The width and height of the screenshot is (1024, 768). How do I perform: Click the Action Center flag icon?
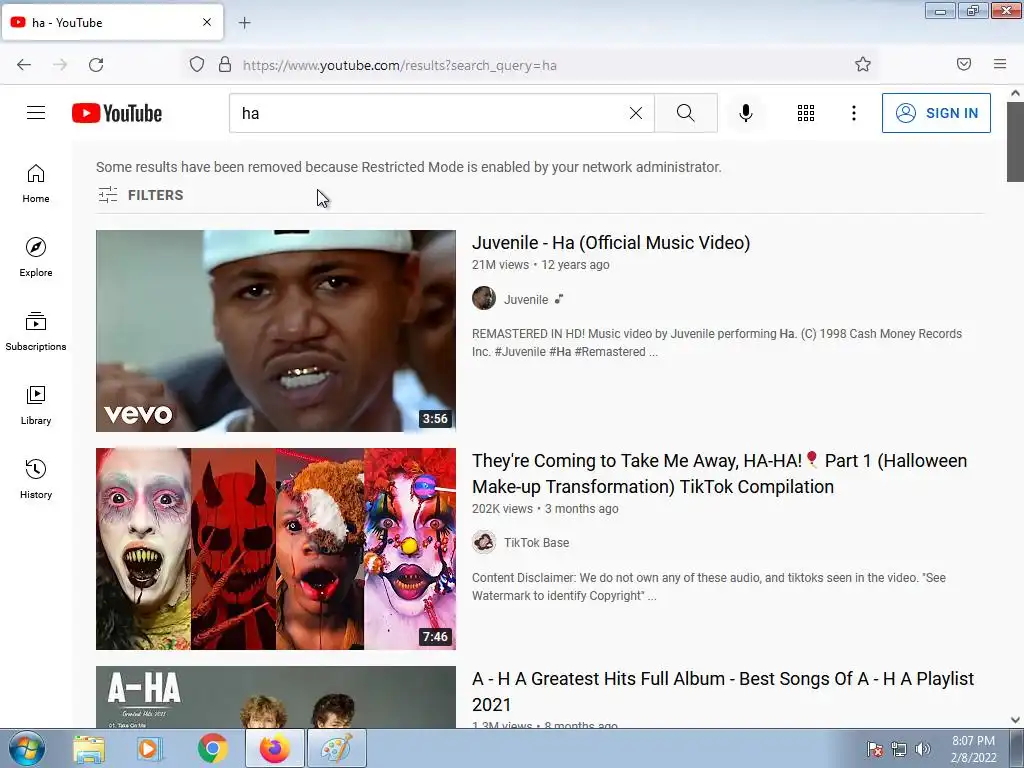[874, 749]
